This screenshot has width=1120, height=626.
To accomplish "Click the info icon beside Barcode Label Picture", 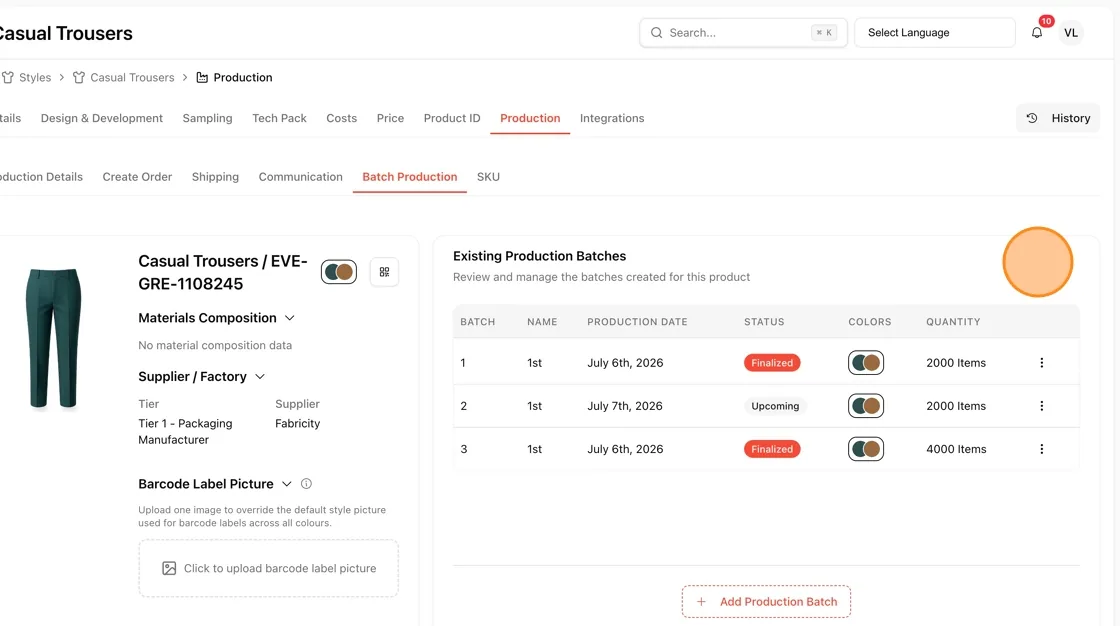I will 306,484.
